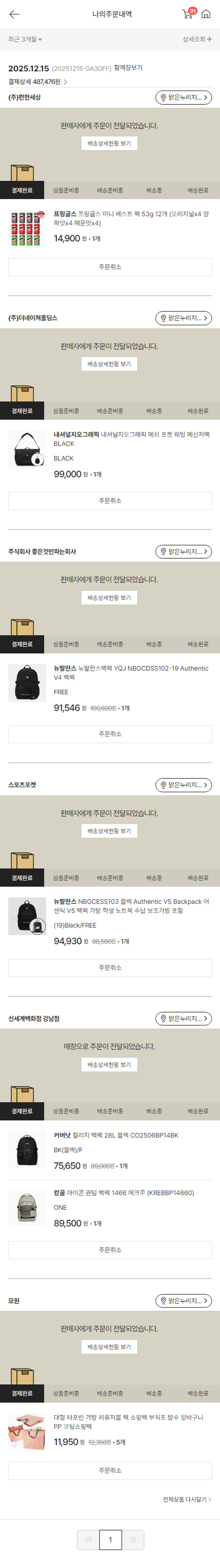Go to previous page with double-left arrows

point(88,1539)
